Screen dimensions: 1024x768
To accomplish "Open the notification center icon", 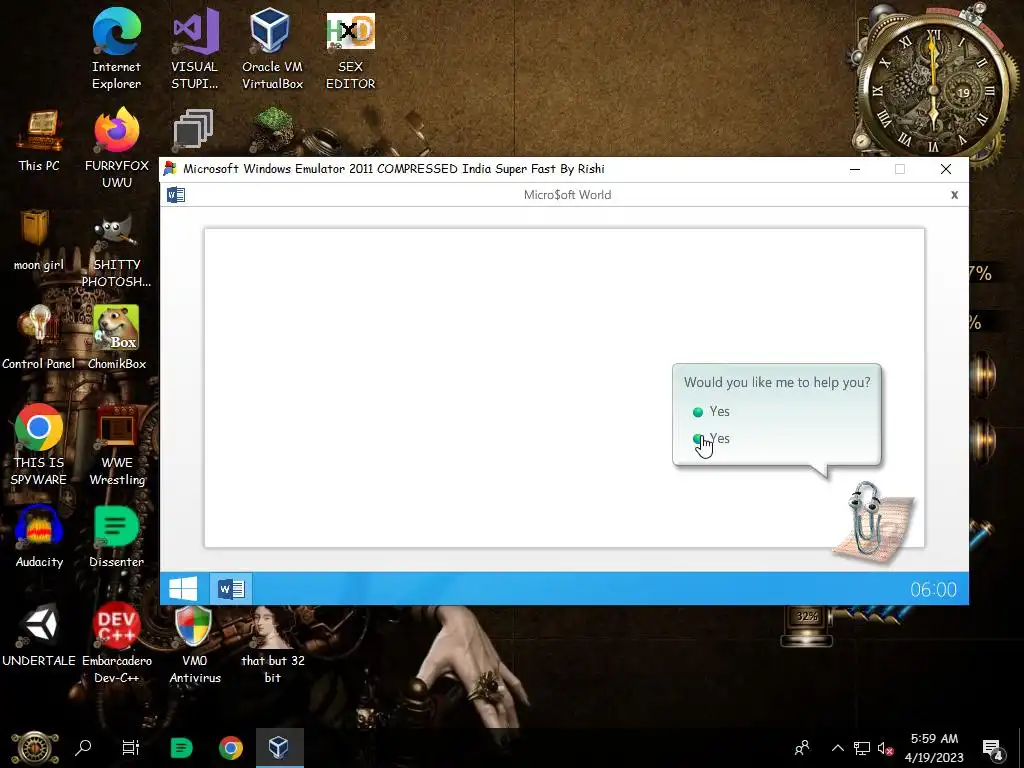I will (x=993, y=748).
